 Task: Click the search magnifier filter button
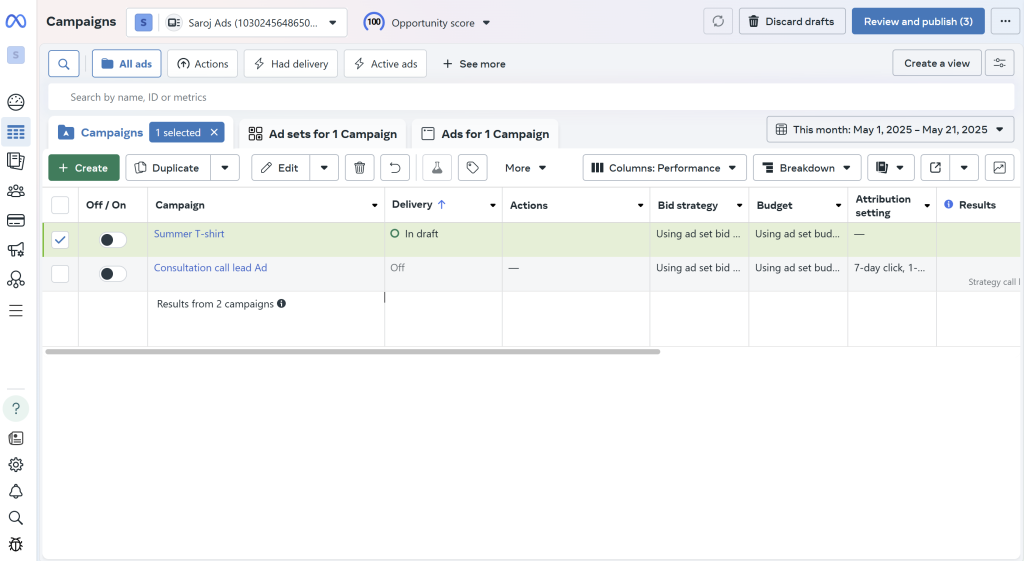[63, 64]
